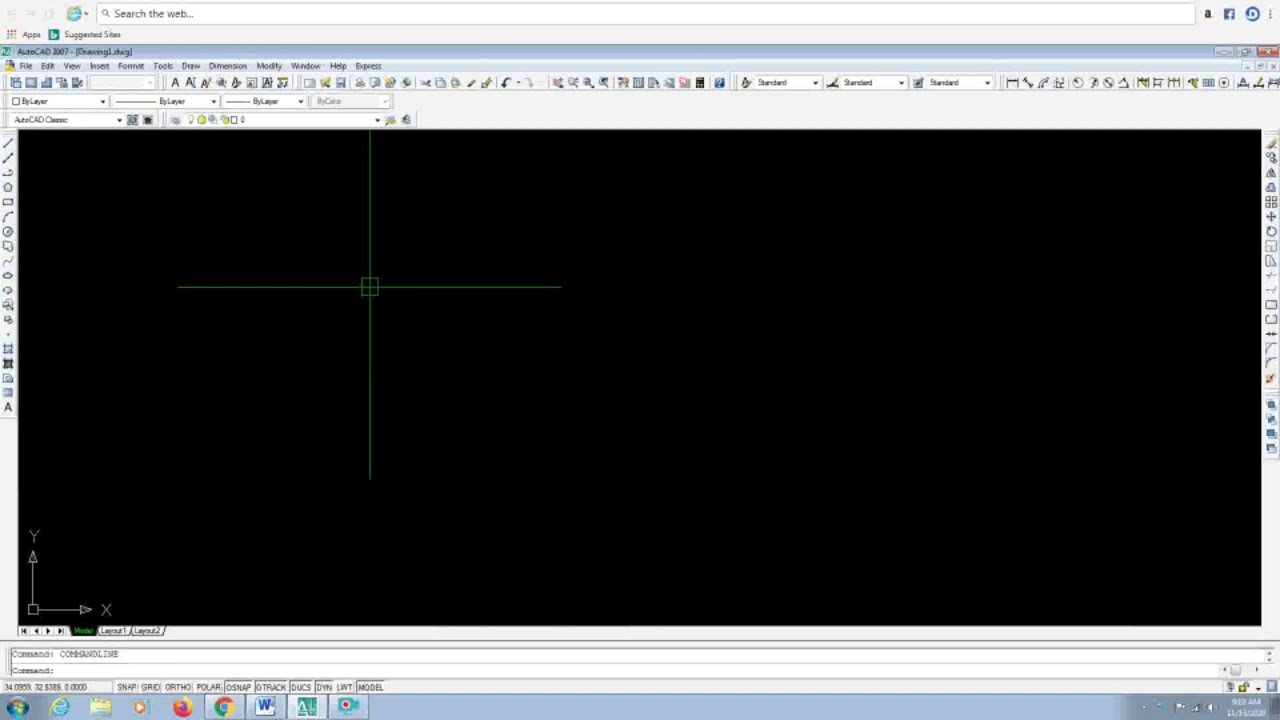Select the Erase tool in Modify toolbar
The image size is (1280, 720).
[1271, 143]
